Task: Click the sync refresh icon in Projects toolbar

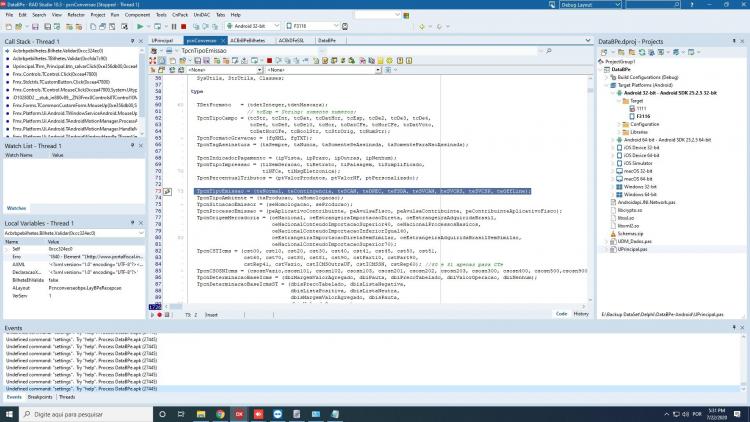Action: [642, 52]
